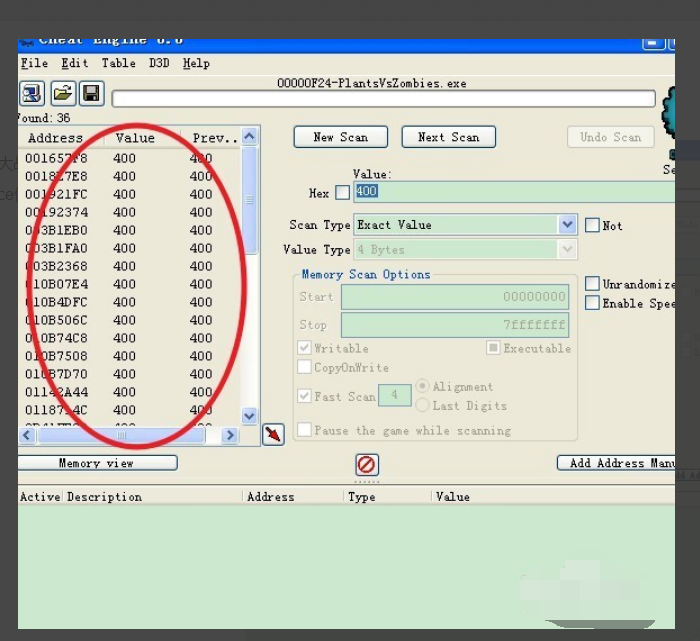This screenshot has width=700, height=641.
Task: Open the Scan Type dropdown
Action: [567, 225]
